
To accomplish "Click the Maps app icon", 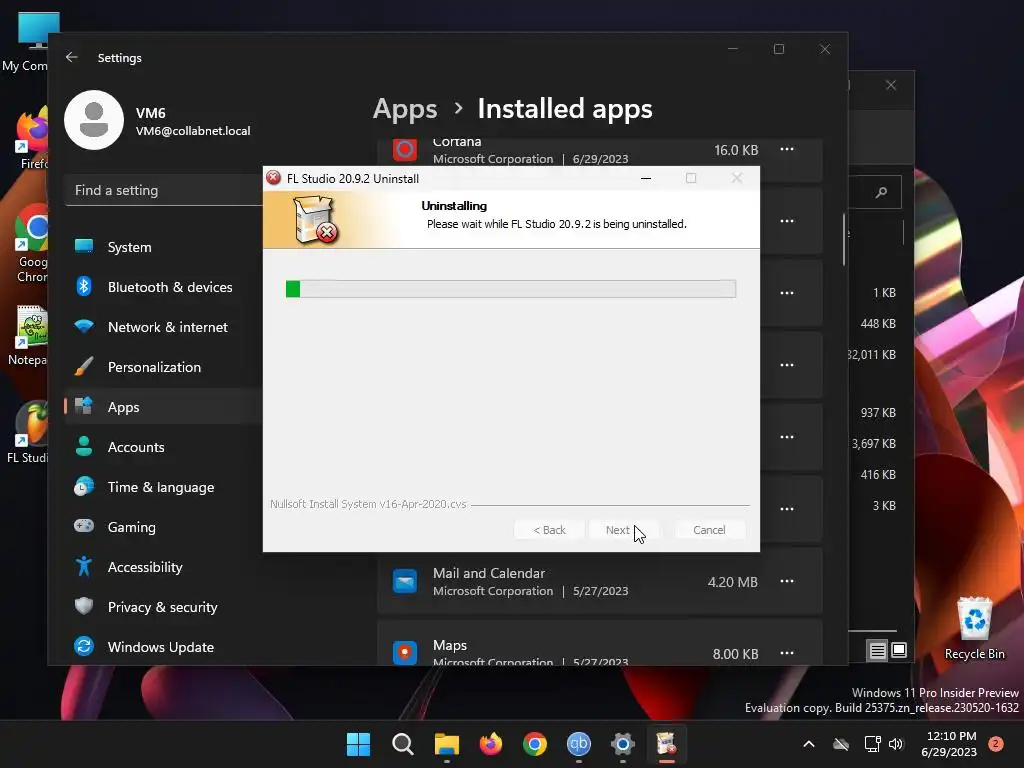I will pyautogui.click(x=405, y=652).
